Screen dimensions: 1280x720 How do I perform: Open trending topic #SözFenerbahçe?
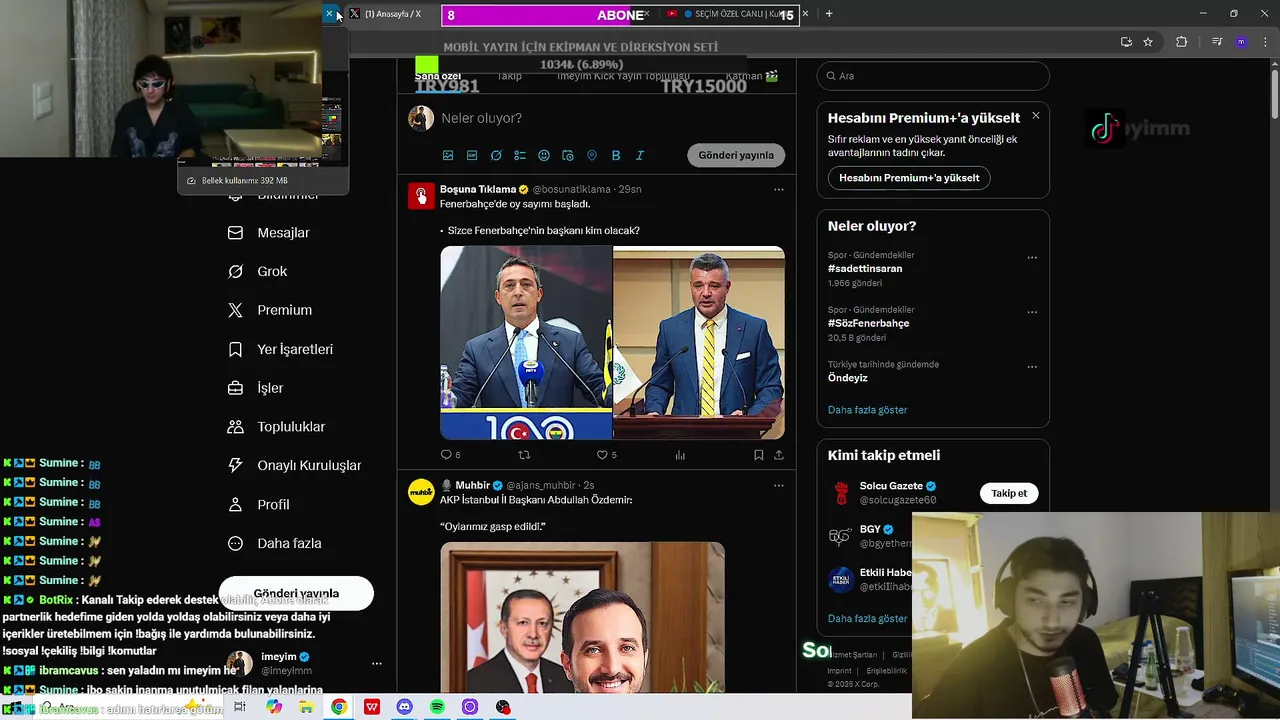pos(868,323)
